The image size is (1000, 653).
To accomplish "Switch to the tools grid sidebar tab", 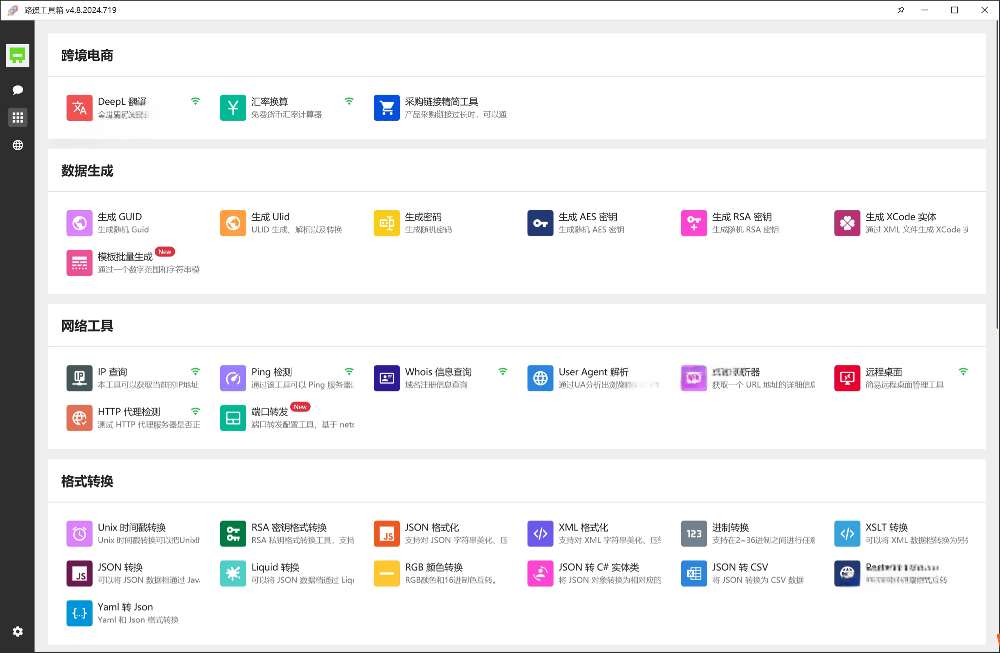I will pyautogui.click(x=17, y=117).
